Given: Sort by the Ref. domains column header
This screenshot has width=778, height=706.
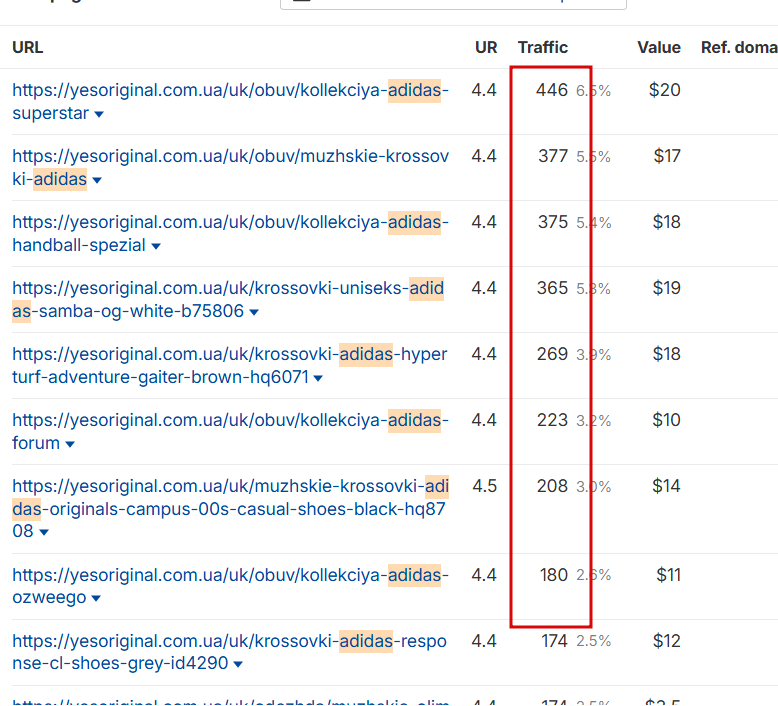Looking at the screenshot, I should (x=739, y=48).
